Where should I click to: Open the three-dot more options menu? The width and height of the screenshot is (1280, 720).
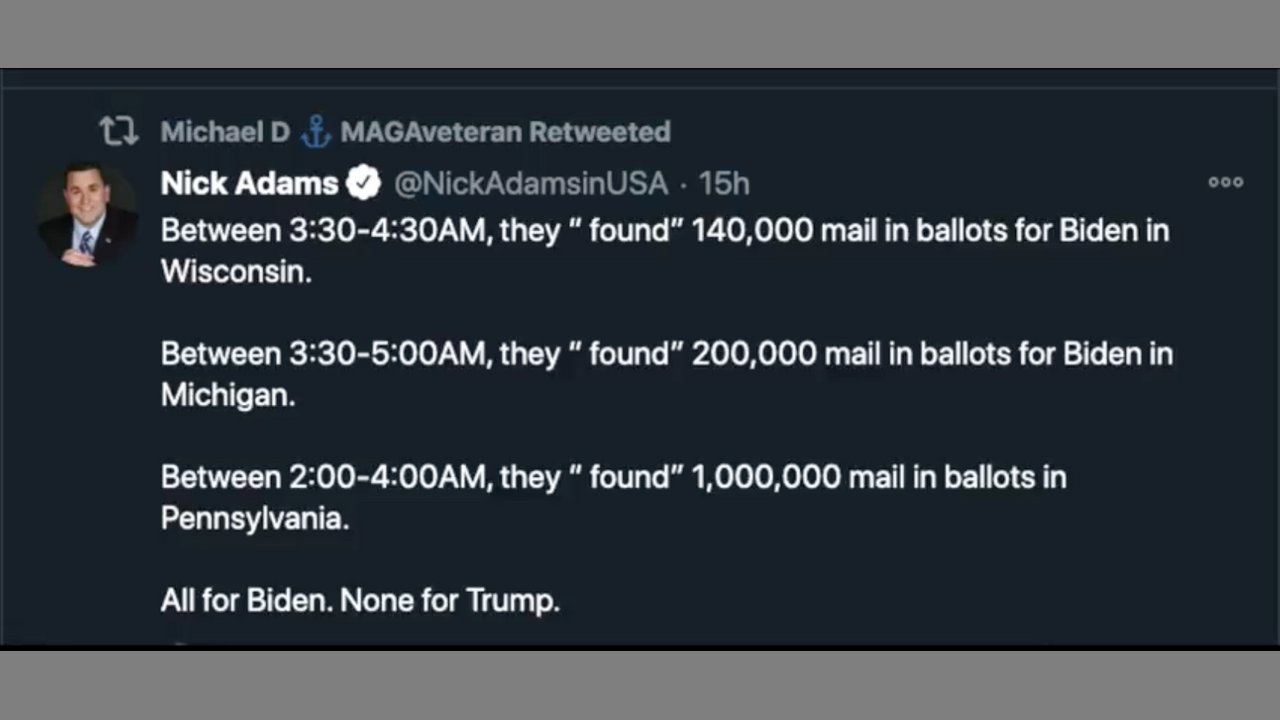[1225, 182]
